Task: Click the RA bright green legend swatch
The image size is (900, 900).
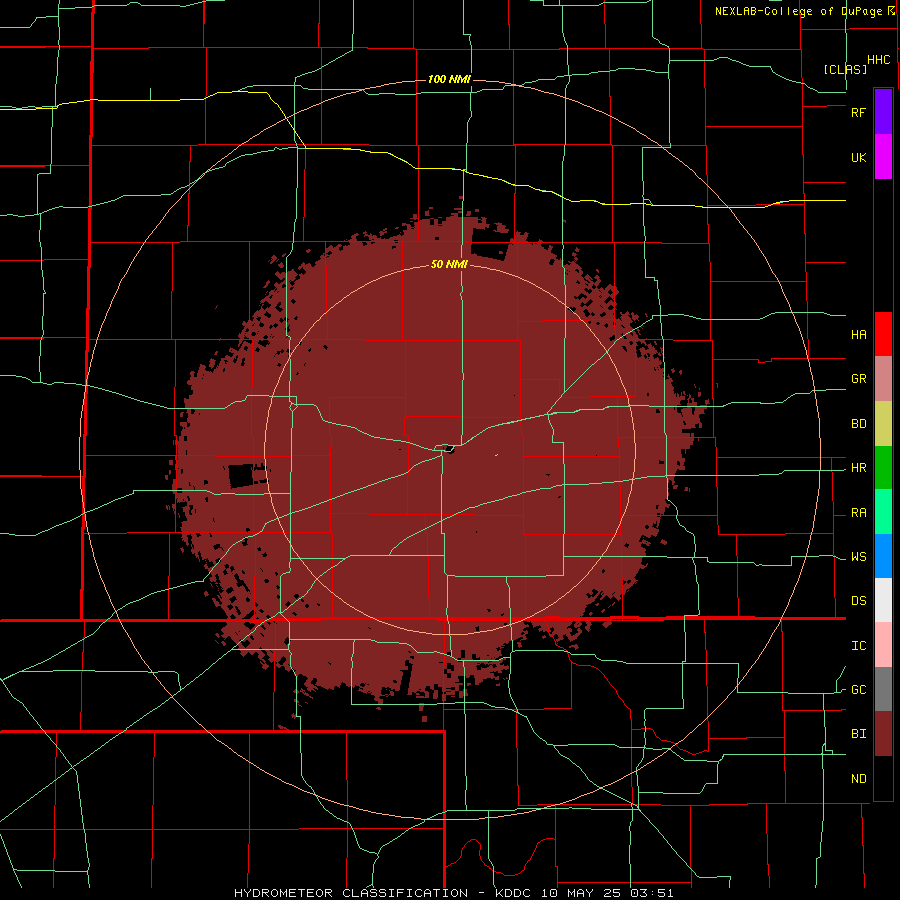Action: tap(883, 512)
